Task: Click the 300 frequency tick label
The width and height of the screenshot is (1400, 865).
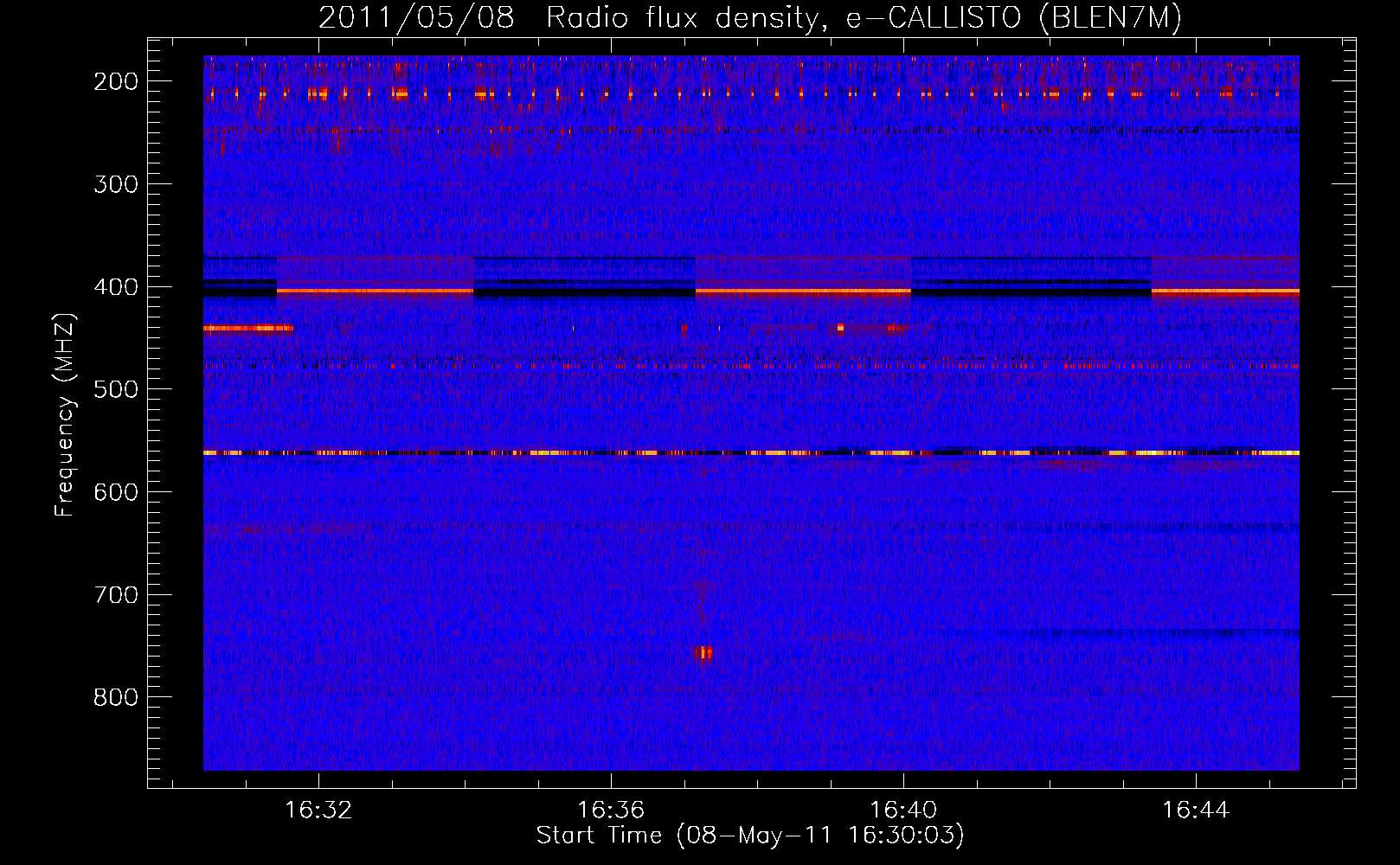Action: pos(116,184)
